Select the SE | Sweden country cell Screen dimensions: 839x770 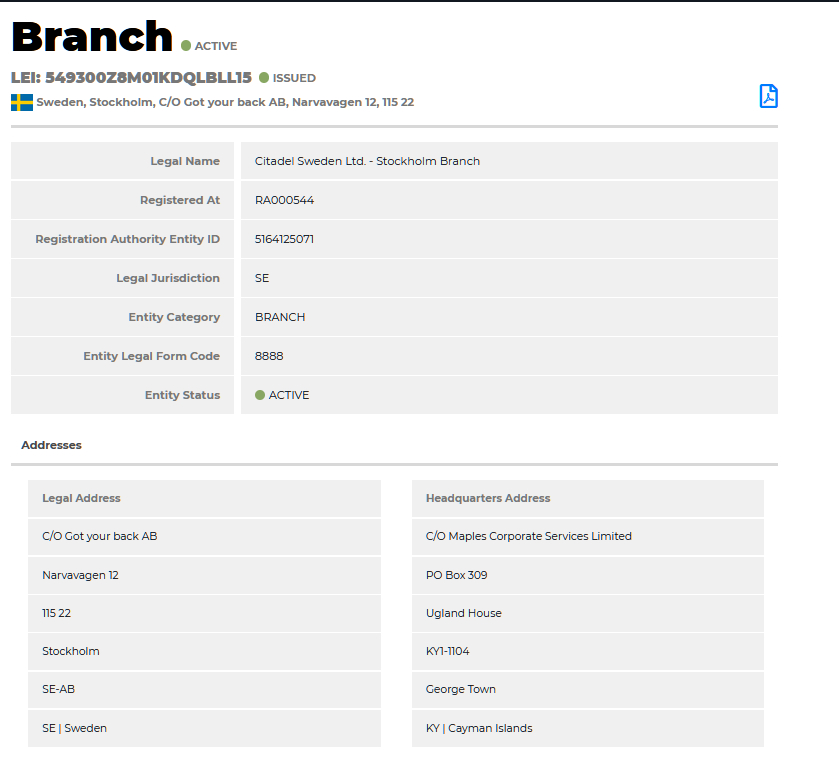(x=204, y=728)
